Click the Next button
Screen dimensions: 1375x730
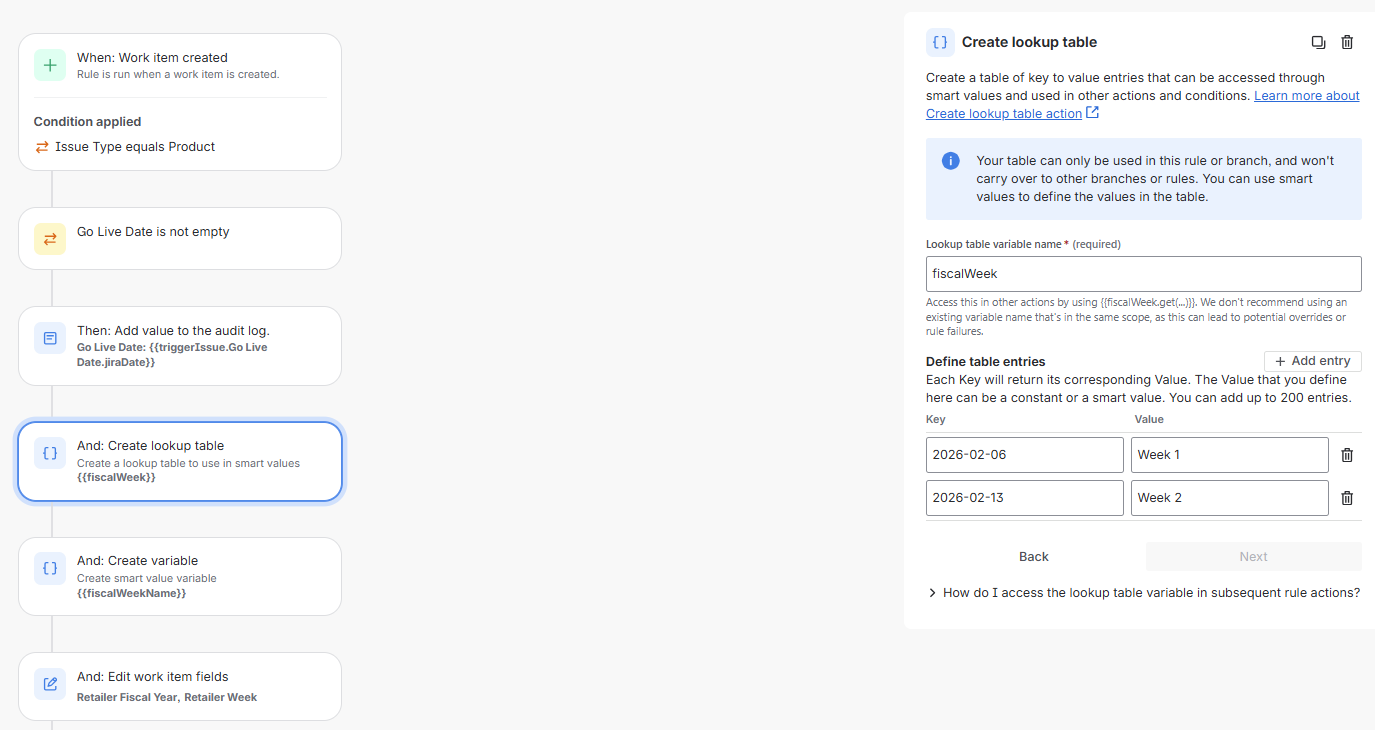point(1253,557)
